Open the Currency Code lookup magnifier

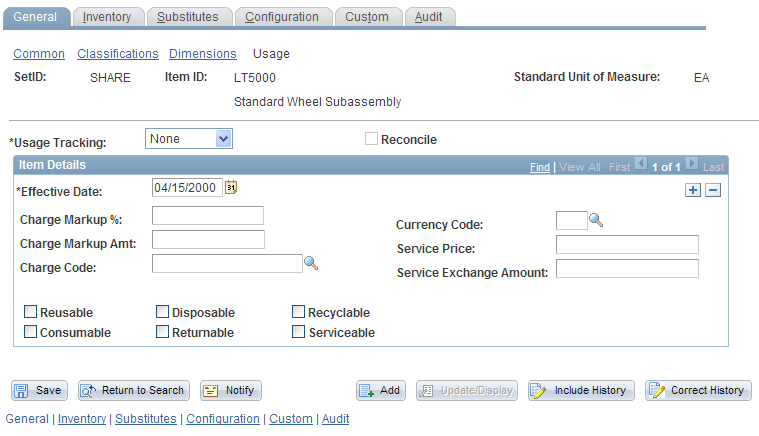[x=596, y=220]
